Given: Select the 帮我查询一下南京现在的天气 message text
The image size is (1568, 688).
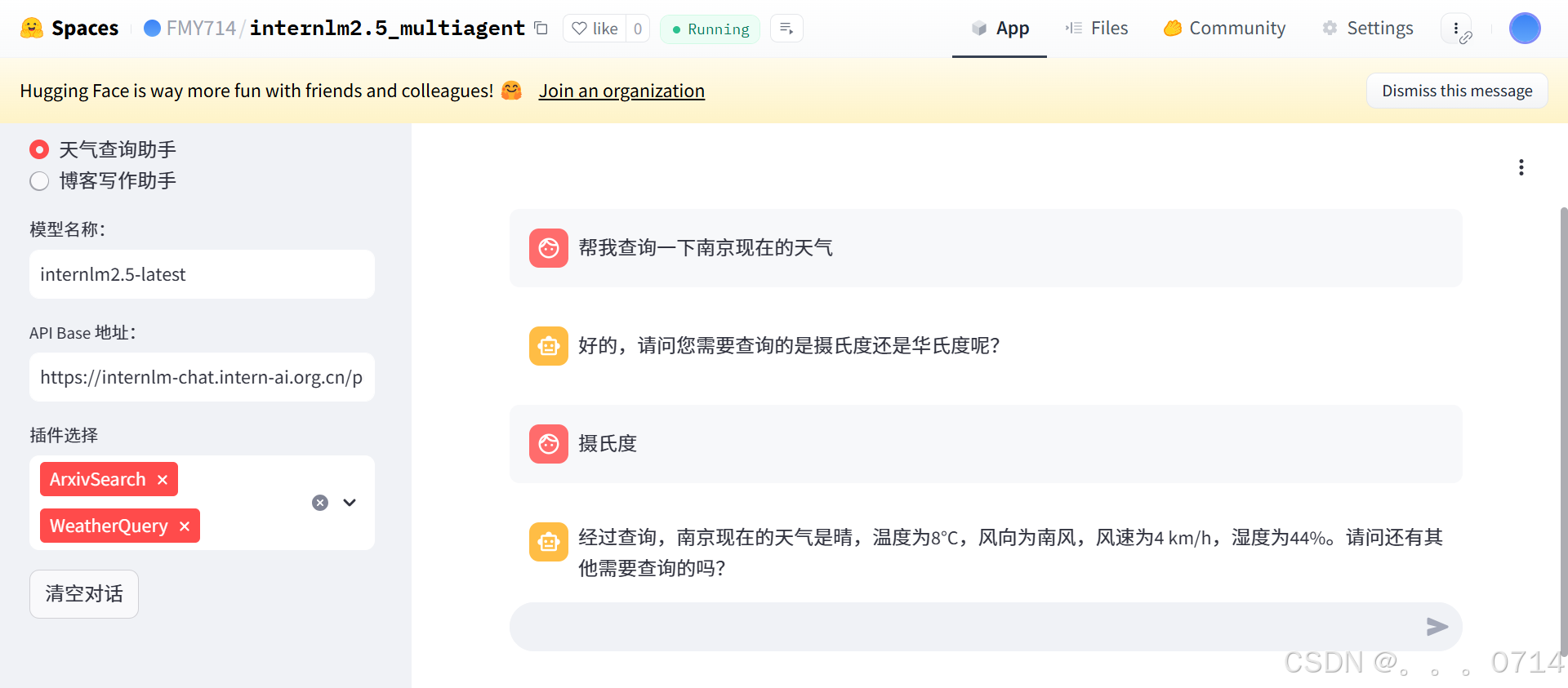Looking at the screenshot, I should 706,248.
